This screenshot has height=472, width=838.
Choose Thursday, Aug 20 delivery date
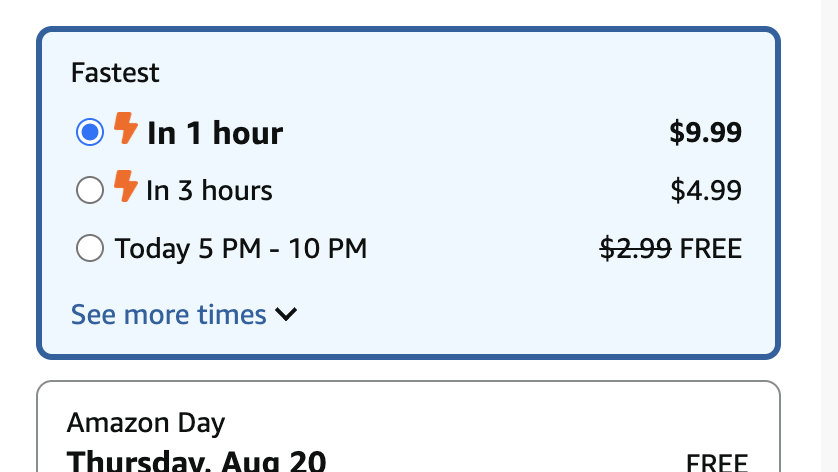pos(196,461)
